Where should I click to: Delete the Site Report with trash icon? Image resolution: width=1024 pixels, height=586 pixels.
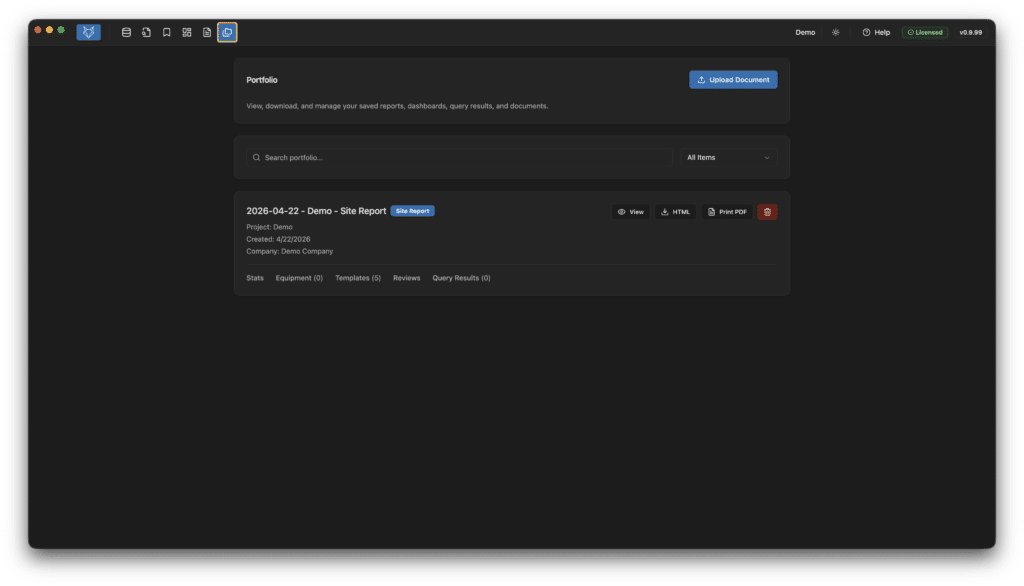[767, 212]
